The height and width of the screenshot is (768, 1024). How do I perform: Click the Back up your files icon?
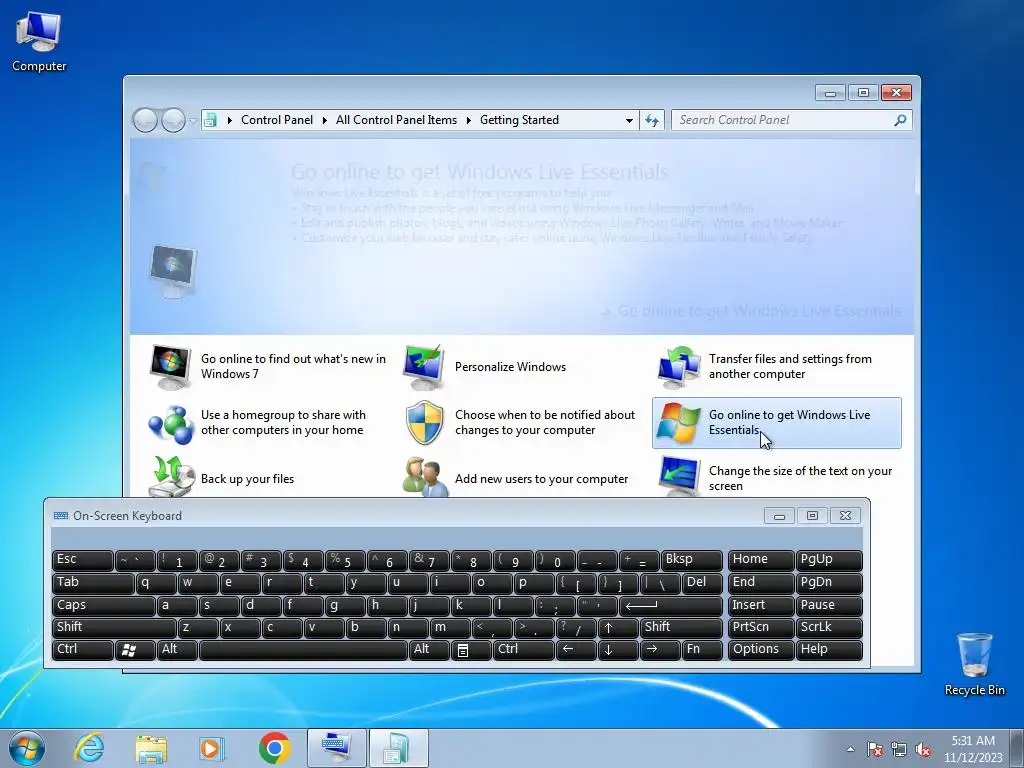coord(172,477)
